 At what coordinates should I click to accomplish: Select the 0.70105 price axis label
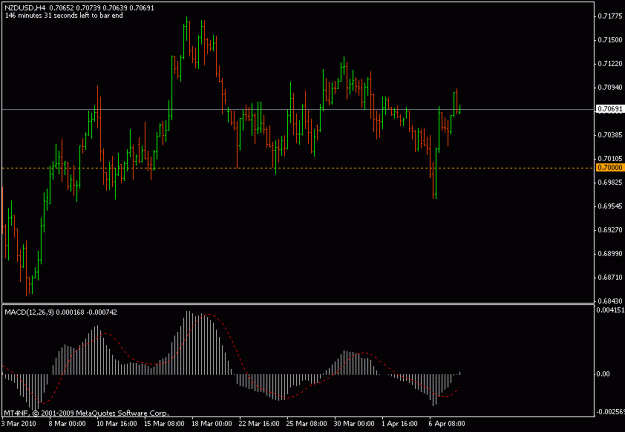tap(610, 159)
